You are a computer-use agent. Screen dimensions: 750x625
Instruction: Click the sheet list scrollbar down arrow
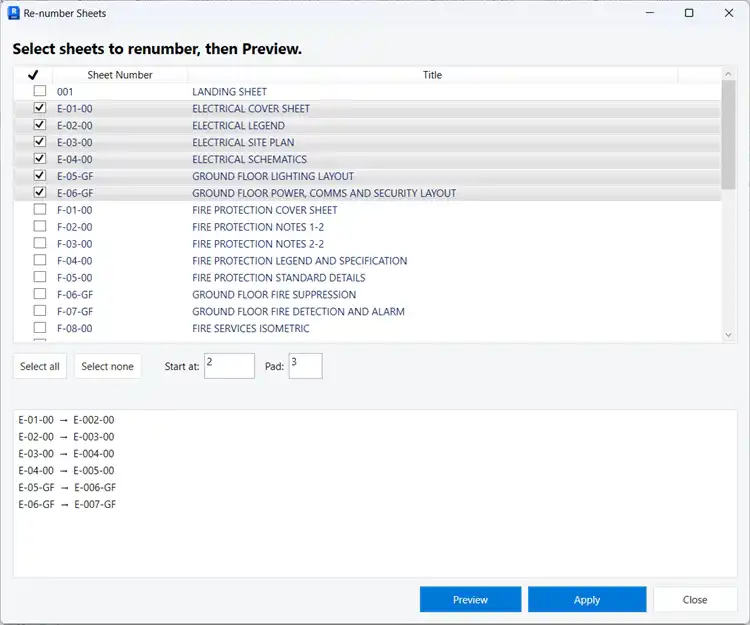[729, 335]
